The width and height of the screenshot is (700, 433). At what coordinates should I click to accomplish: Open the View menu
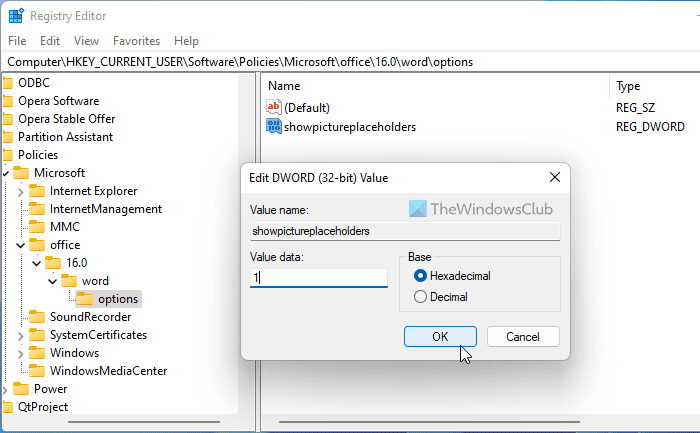pyautogui.click(x=86, y=41)
